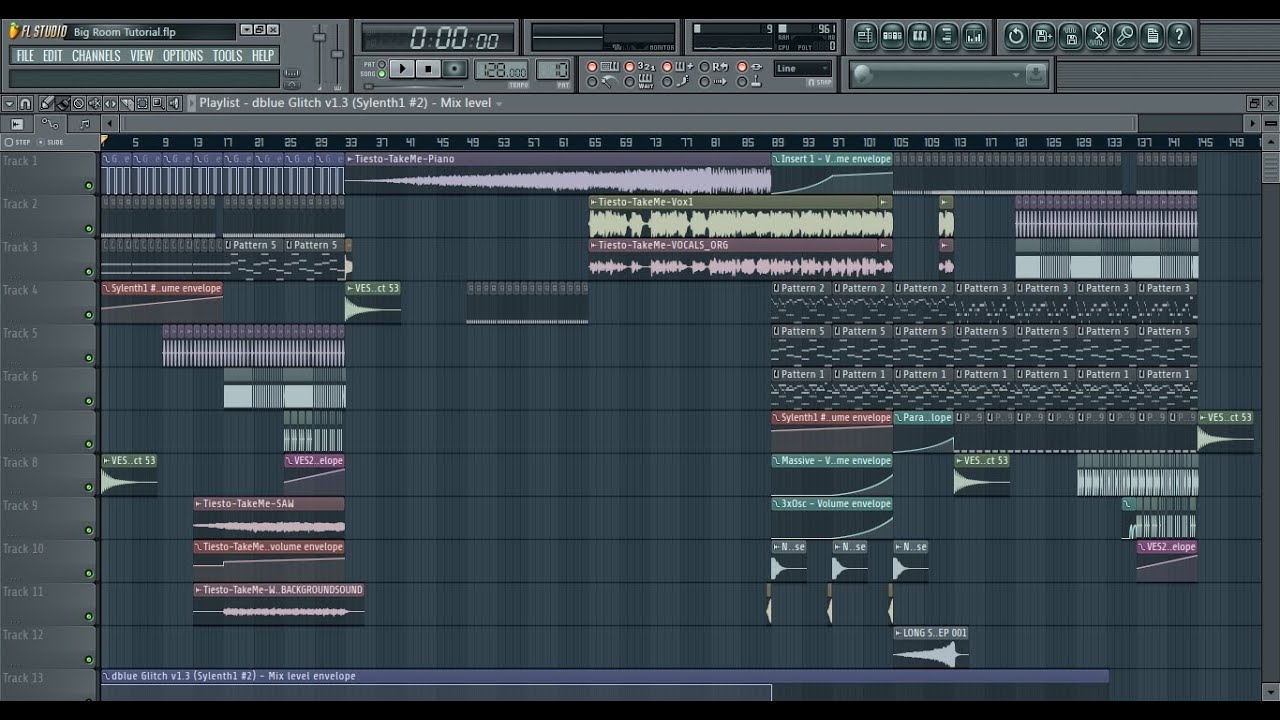The image size is (1280, 720).
Task: Open the Playlist window from toolbar
Action: [x=866, y=36]
